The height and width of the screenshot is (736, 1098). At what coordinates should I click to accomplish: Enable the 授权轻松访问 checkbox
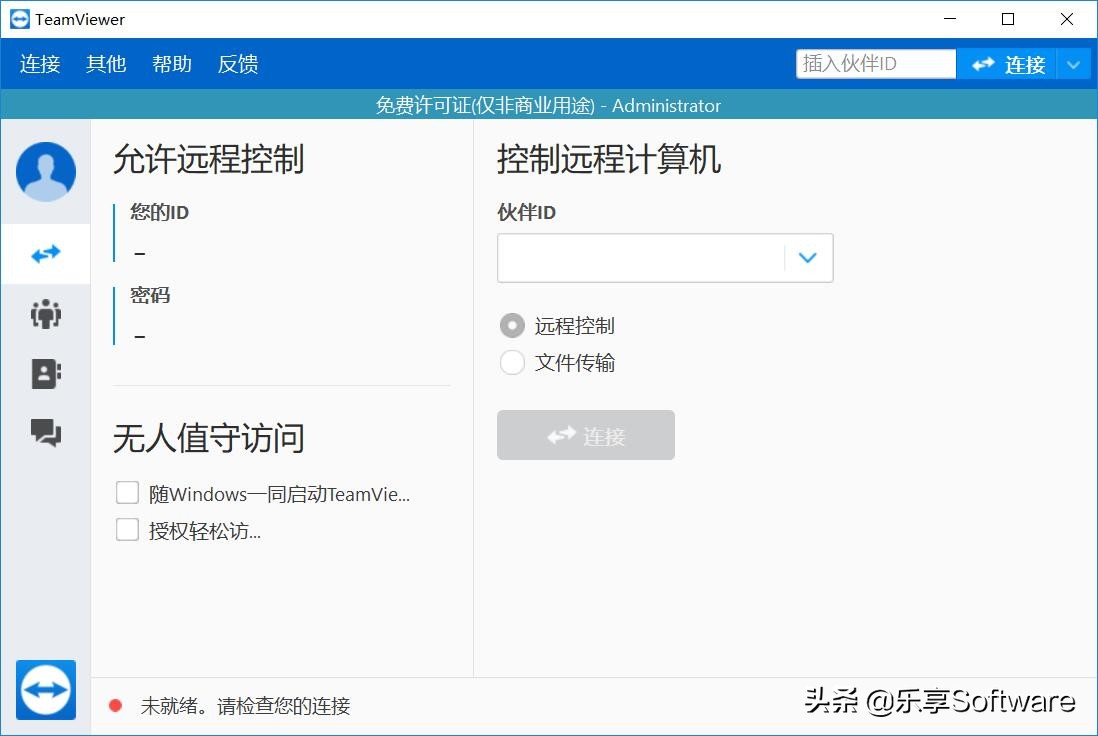[127, 529]
